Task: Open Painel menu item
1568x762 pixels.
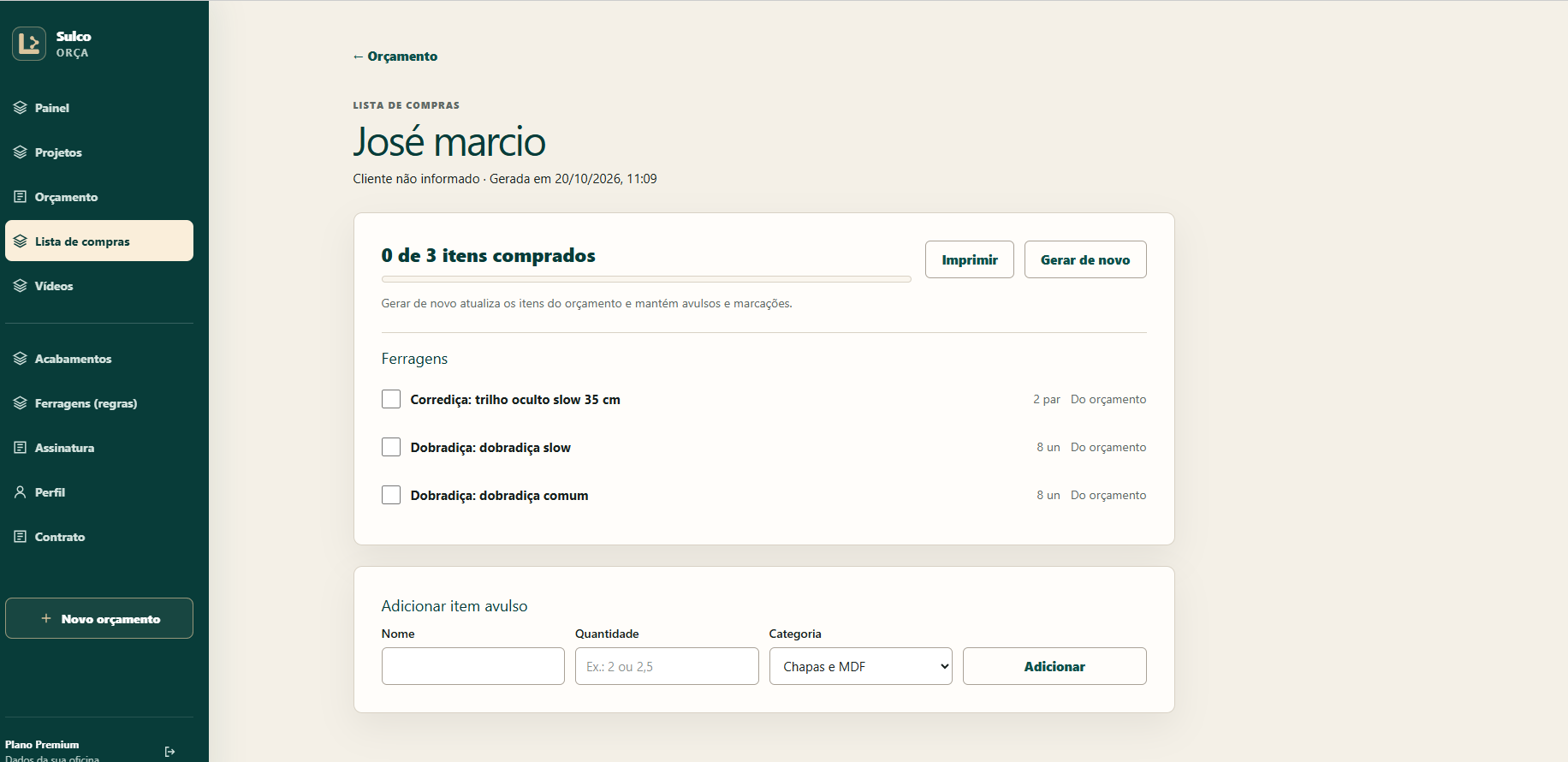Action: 99,108
